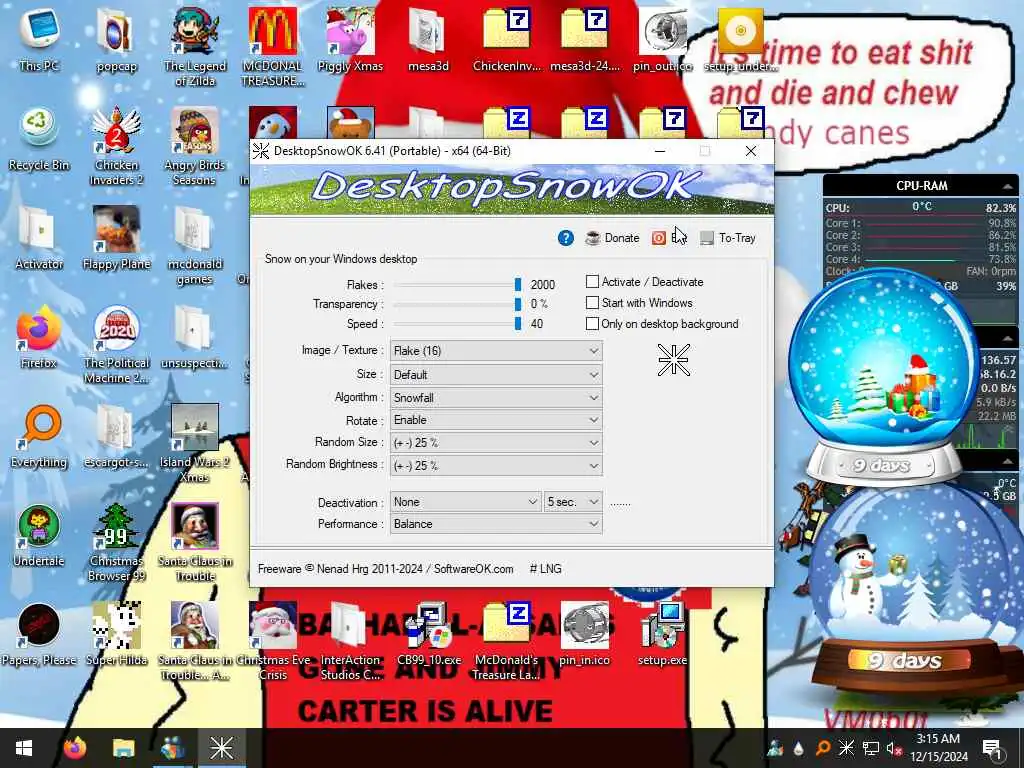Open the Rotate Enable dropdown
This screenshot has height=768, width=1024.
[496, 420]
